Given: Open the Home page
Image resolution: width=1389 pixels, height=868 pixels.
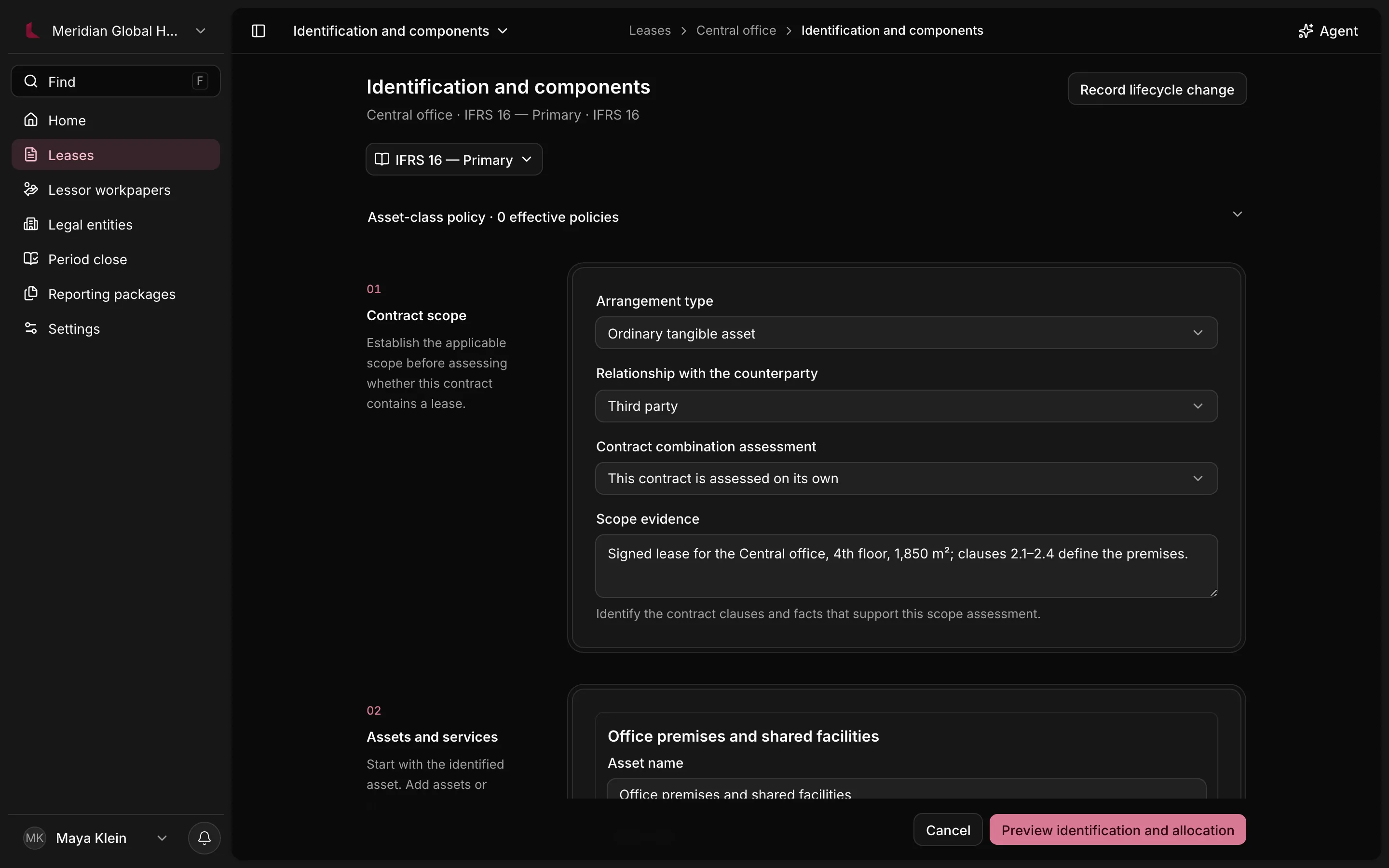Looking at the screenshot, I should coord(115,120).
